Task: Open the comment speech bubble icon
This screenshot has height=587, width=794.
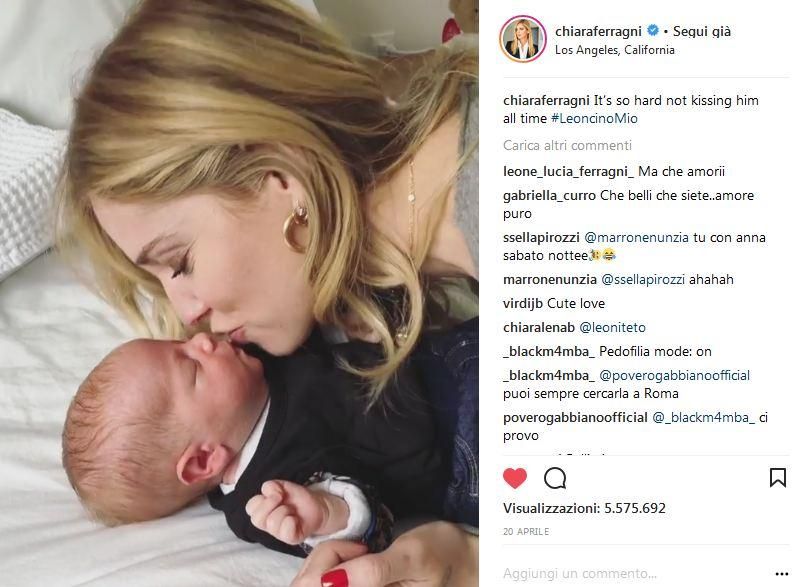Action: pyautogui.click(x=555, y=478)
